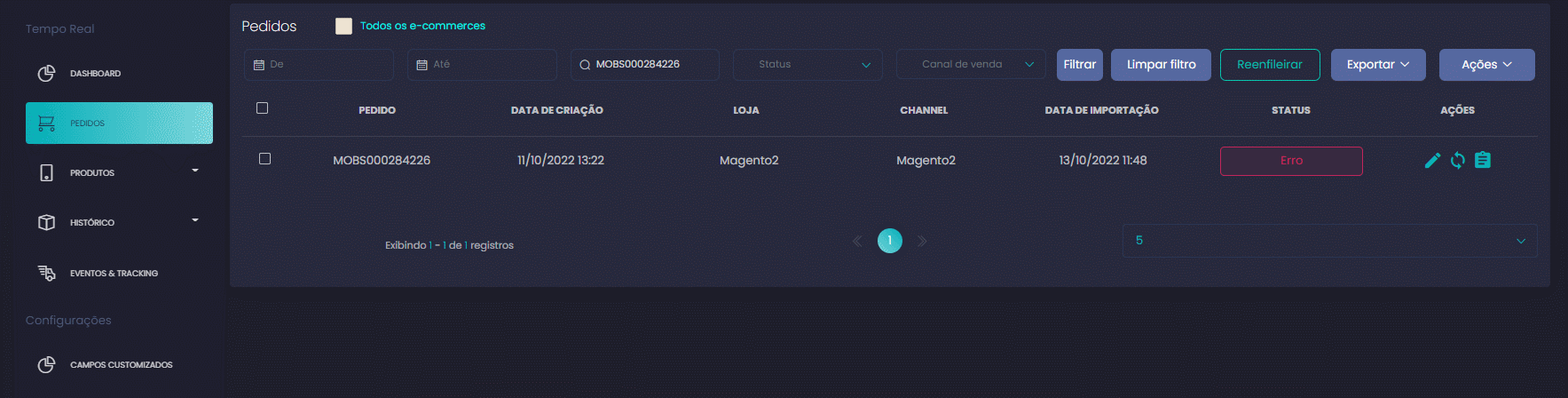Click the refresh reprocess icon in Ações column
The width and height of the screenshot is (1568, 398).
point(1457,160)
